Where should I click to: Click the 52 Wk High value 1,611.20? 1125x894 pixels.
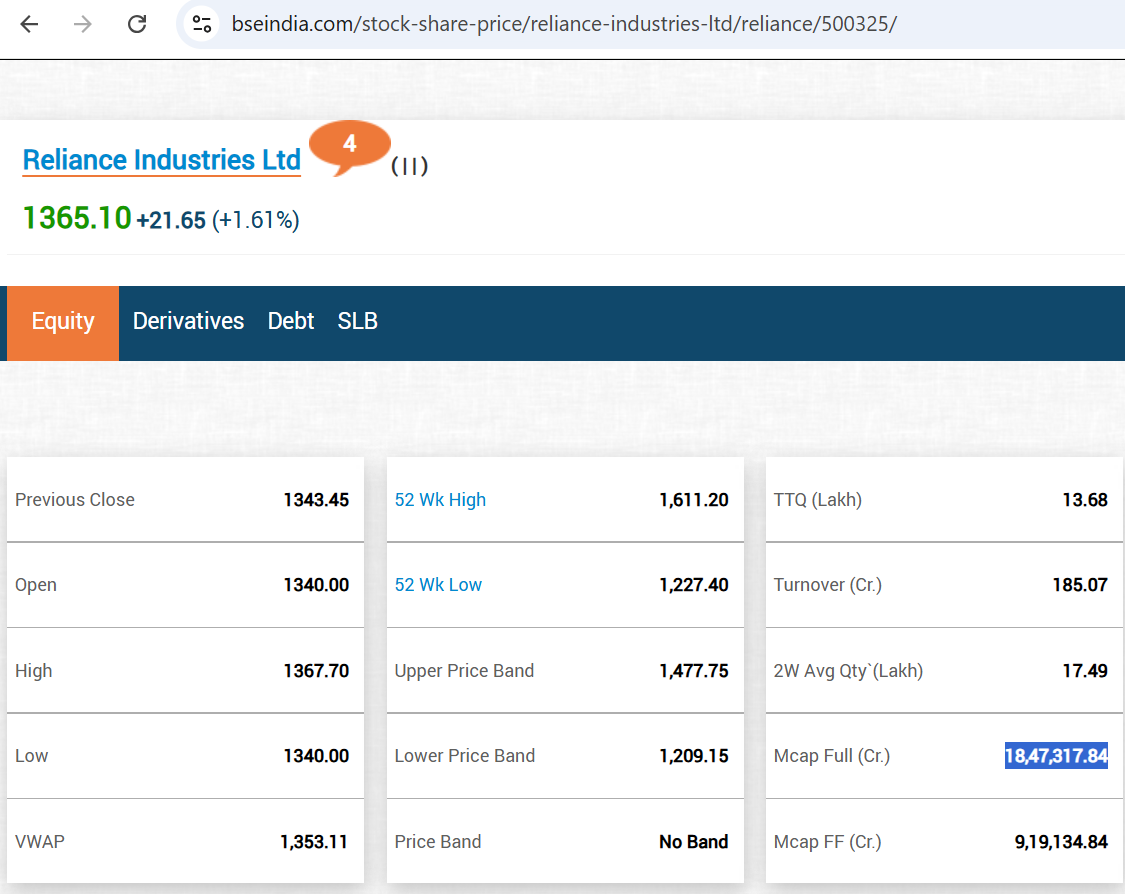pyautogui.click(x=694, y=500)
